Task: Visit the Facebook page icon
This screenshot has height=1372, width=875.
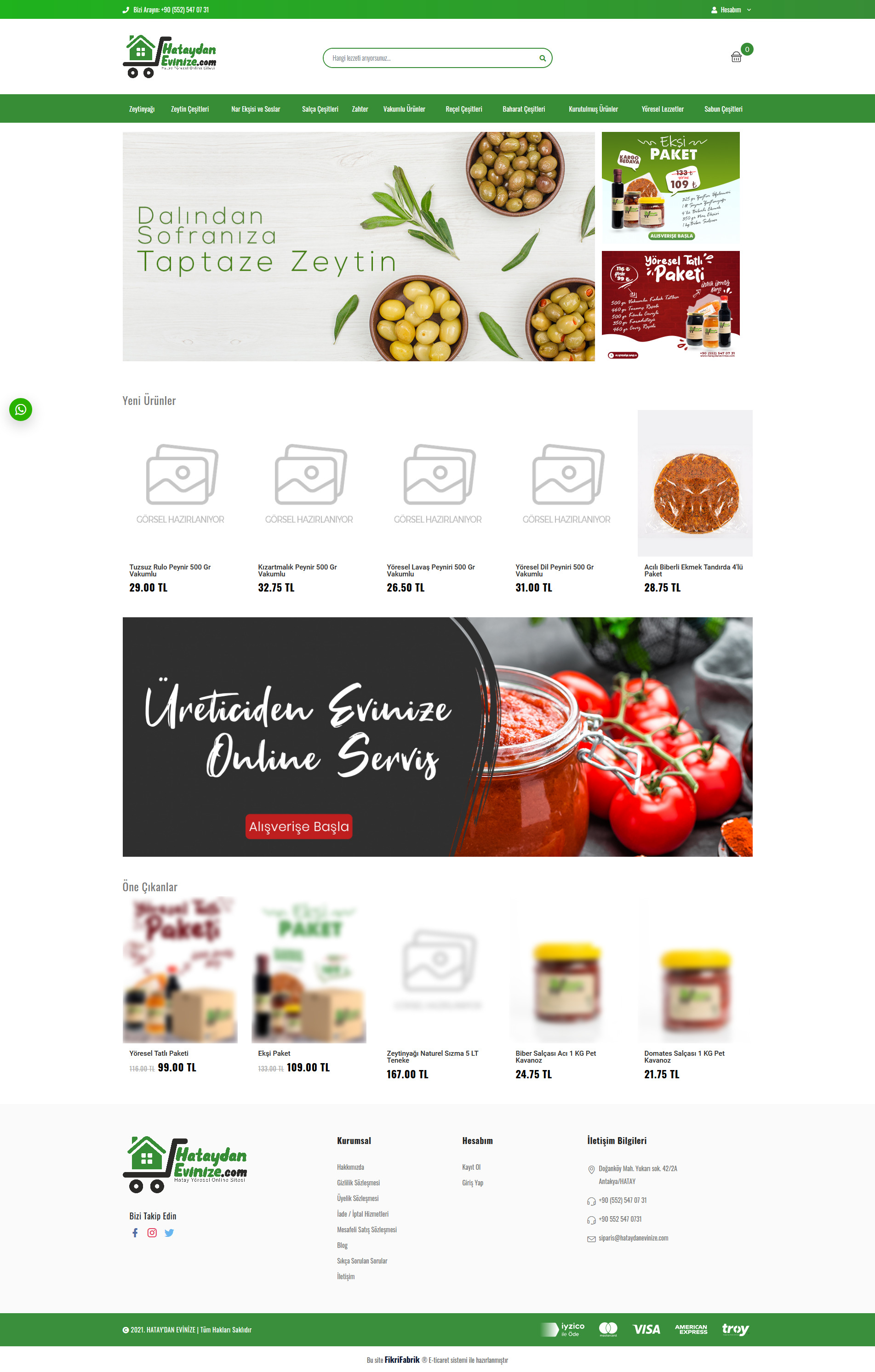Action: 135,1232
